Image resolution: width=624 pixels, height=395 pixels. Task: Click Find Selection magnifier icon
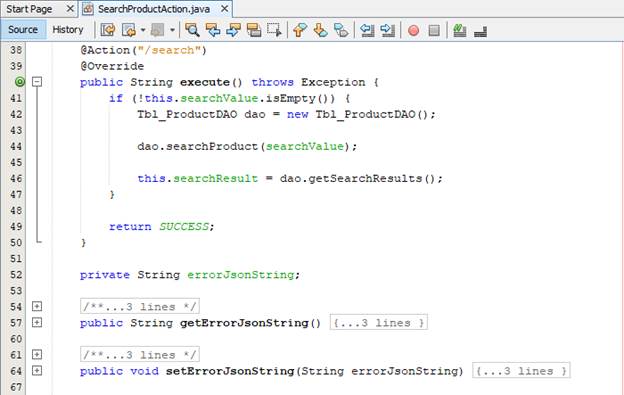[x=192, y=30]
